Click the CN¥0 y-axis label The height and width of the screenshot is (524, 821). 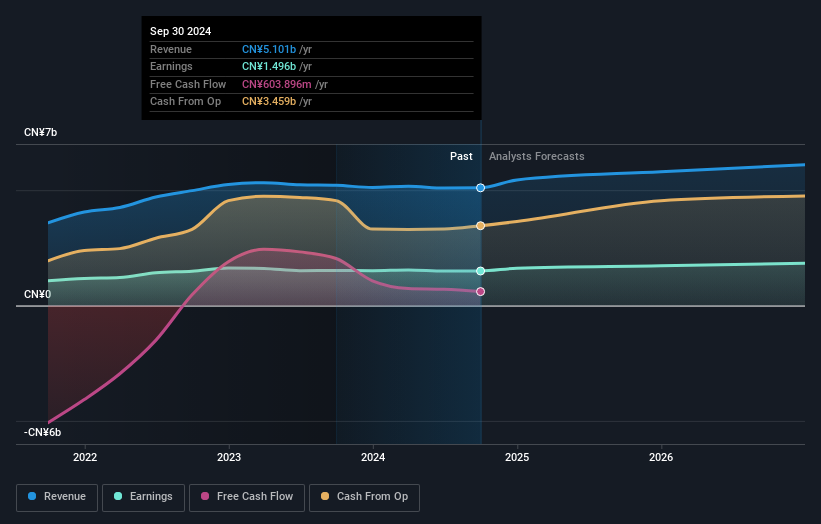coord(38,294)
